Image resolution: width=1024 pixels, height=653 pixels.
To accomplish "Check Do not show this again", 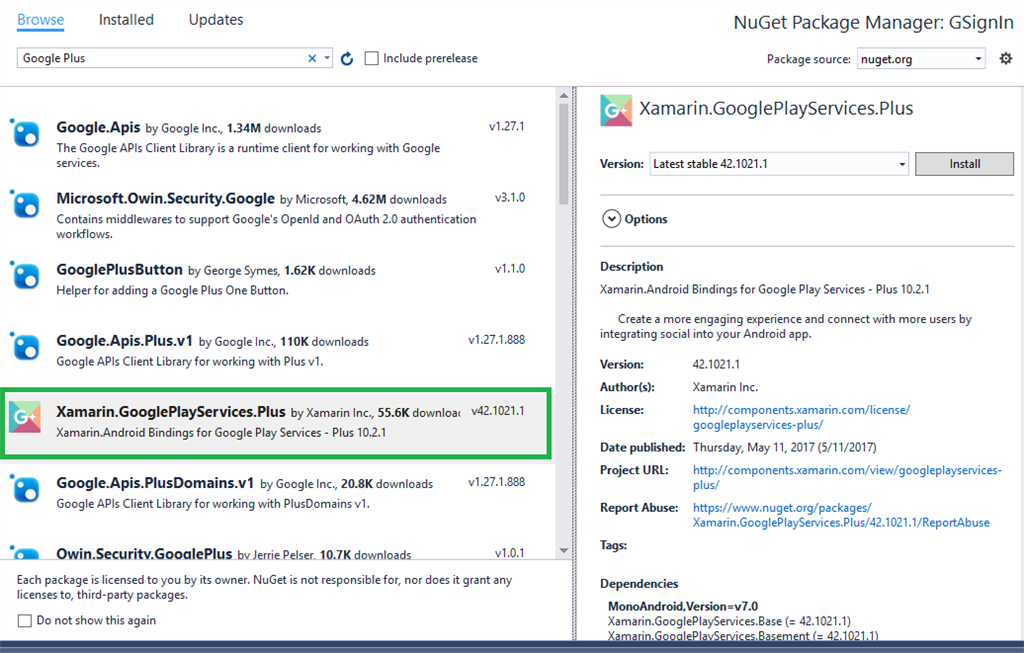I will (25, 621).
